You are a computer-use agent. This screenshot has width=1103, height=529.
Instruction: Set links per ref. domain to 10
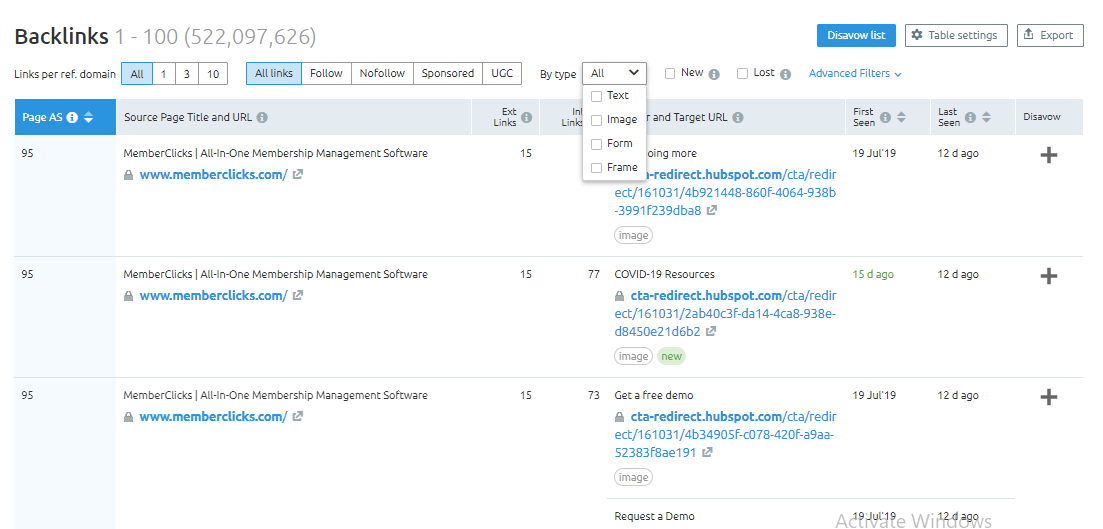tap(212, 73)
